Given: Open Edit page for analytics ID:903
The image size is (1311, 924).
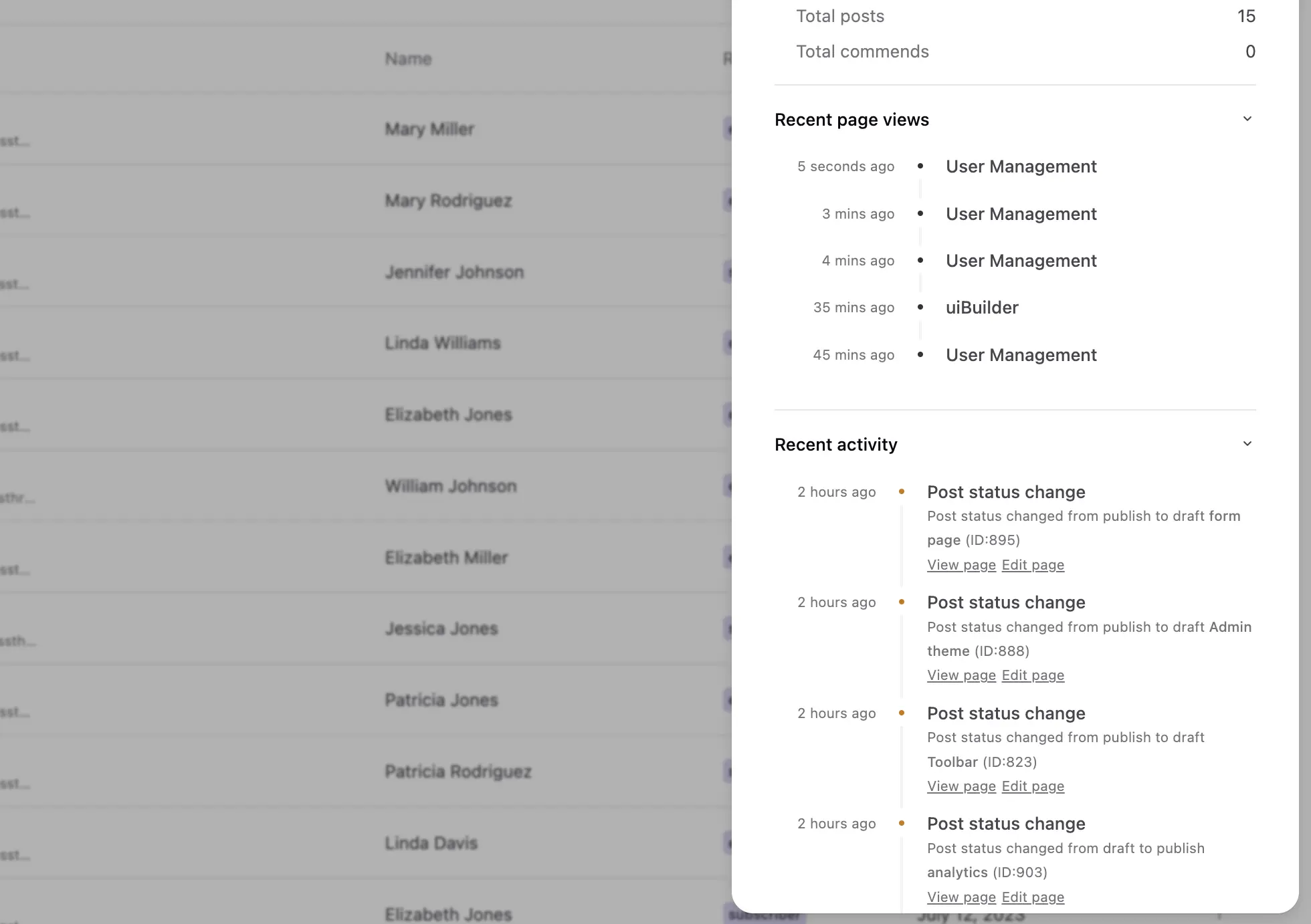Looking at the screenshot, I should pyautogui.click(x=1033, y=897).
